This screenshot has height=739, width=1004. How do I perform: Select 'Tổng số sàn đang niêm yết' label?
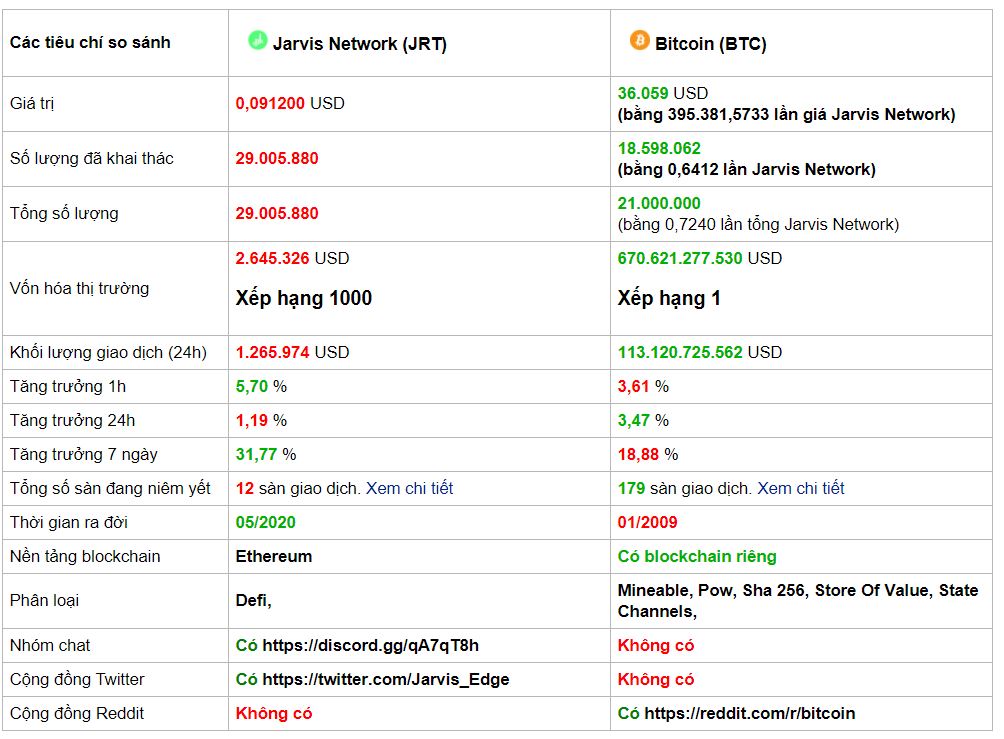point(110,489)
